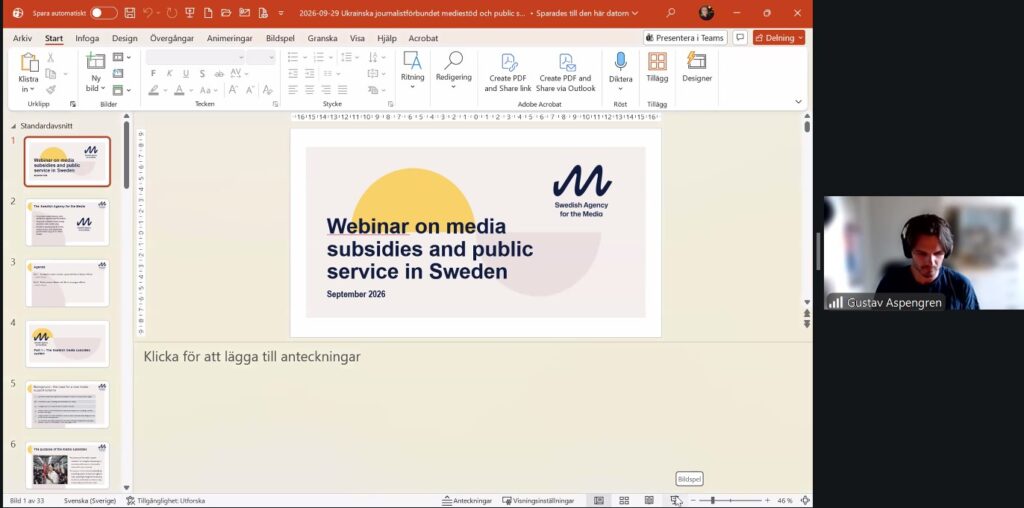Switch to the Design tab
The image size is (1024, 508).
coord(125,39)
